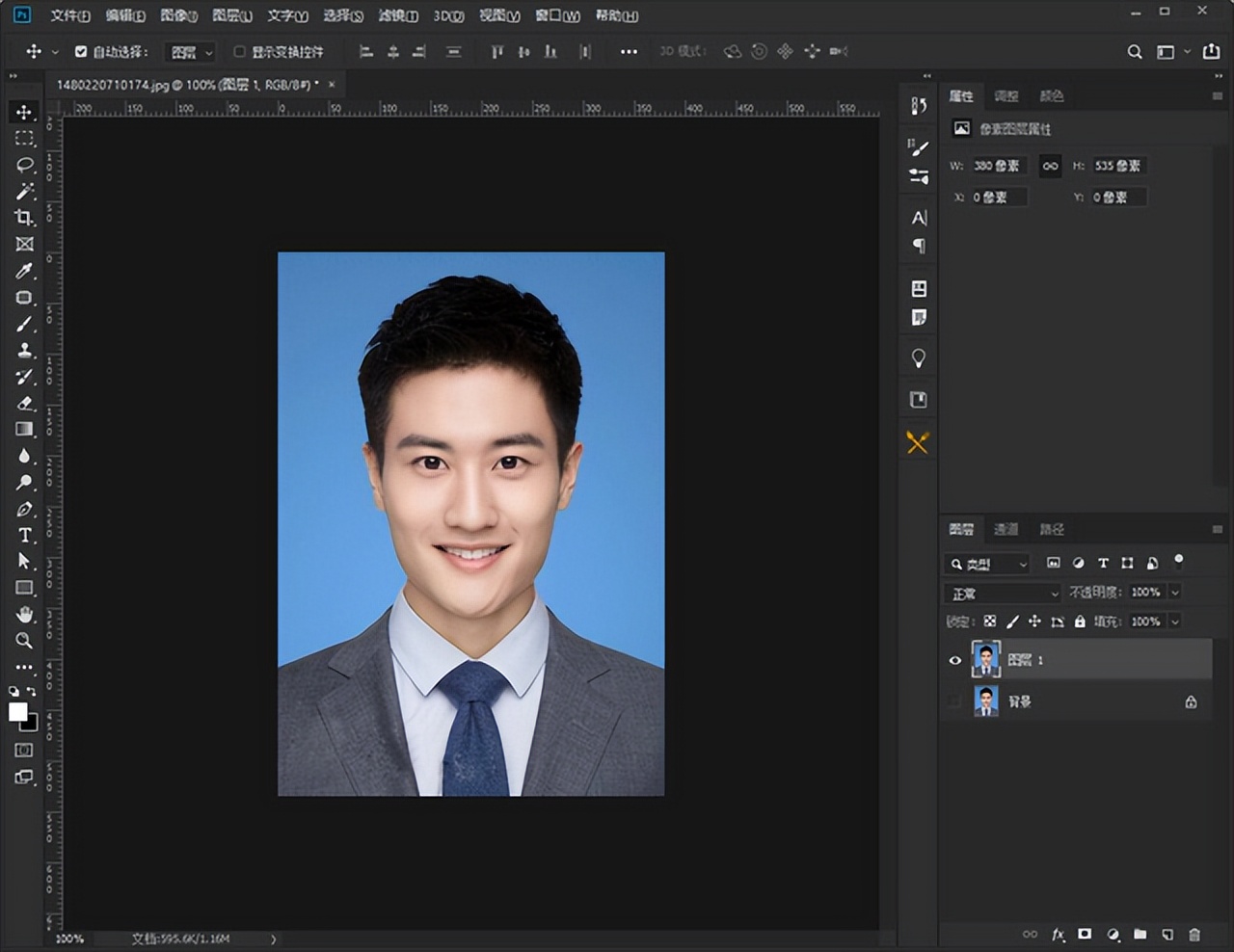Click the foreground color swatch
1234x952 pixels.
pyautogui.click(x=17, y=711)
